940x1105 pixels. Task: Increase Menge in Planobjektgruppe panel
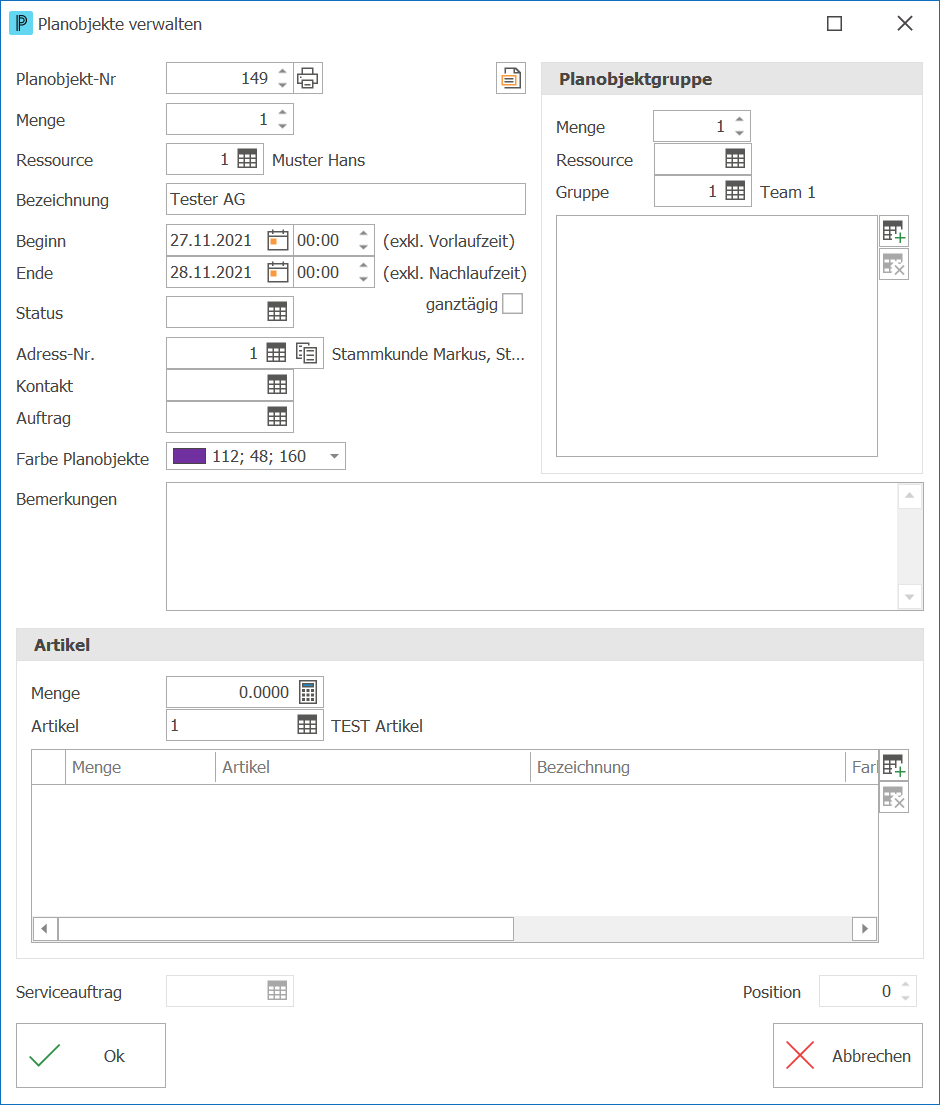pyautogui.click(x=739, y=120)
